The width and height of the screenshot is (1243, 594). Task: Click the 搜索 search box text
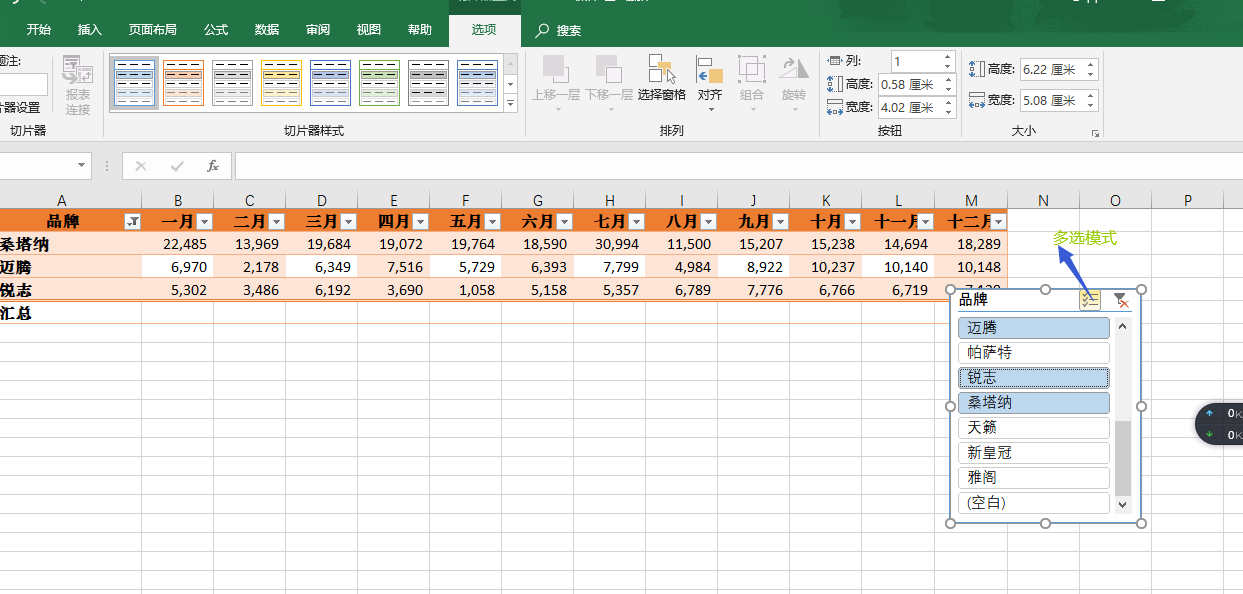point(569,31)
